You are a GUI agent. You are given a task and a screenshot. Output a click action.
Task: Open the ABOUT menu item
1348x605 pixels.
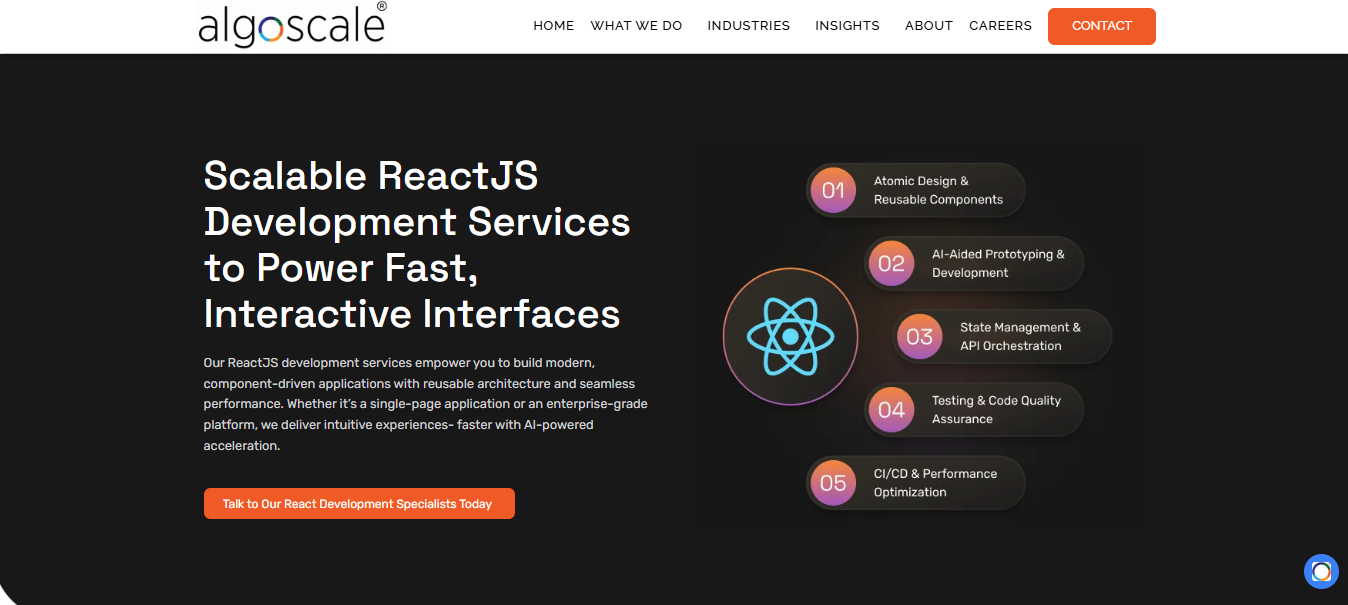pos(929,26)
